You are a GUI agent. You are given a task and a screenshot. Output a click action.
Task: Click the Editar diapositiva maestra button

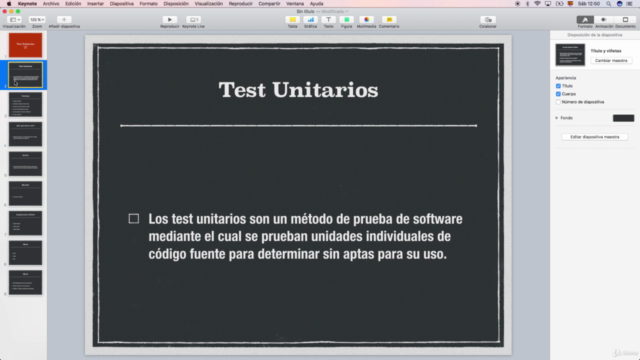[x=595, y=137]
